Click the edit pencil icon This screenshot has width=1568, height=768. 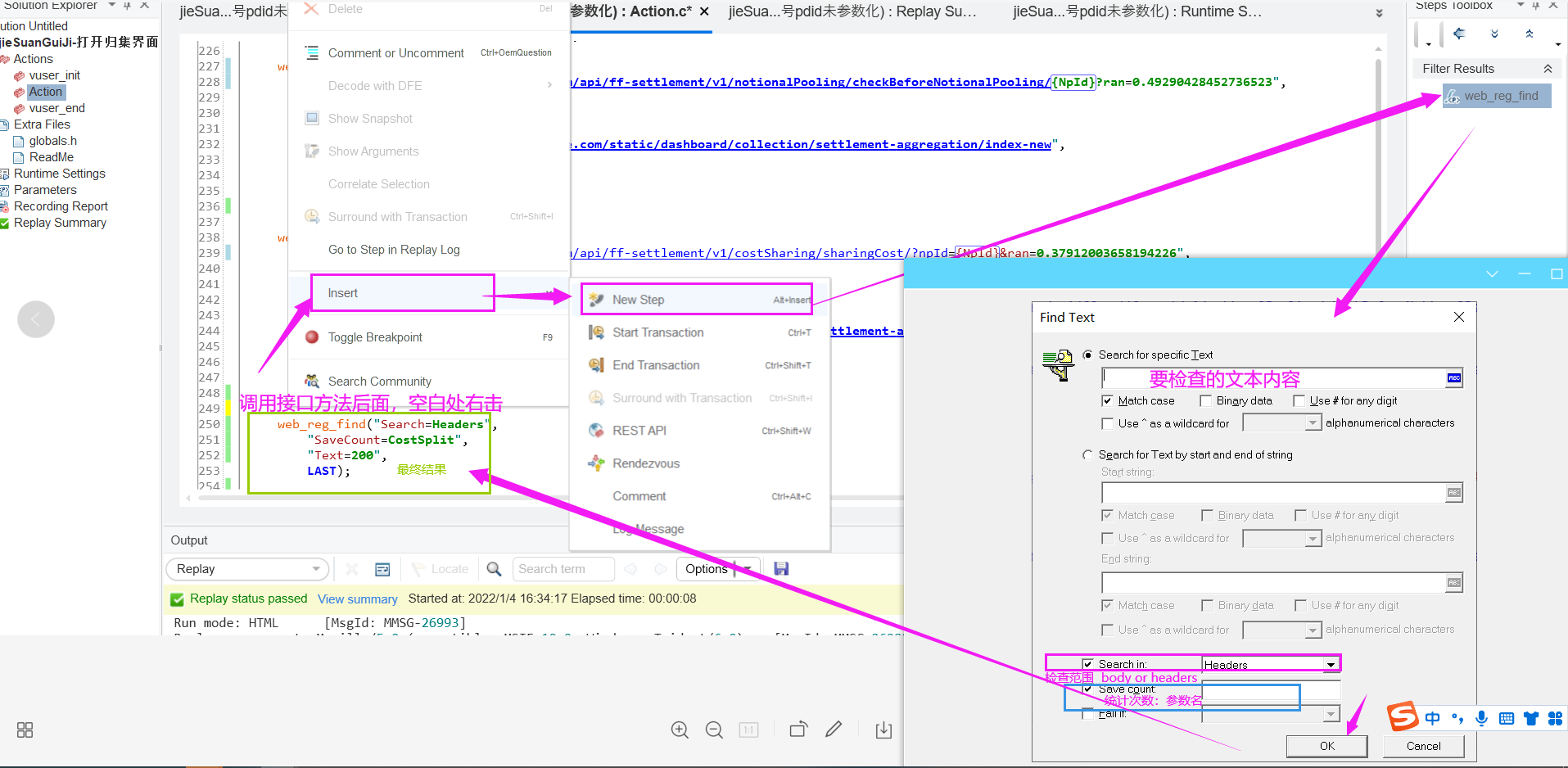click(834, 729)
